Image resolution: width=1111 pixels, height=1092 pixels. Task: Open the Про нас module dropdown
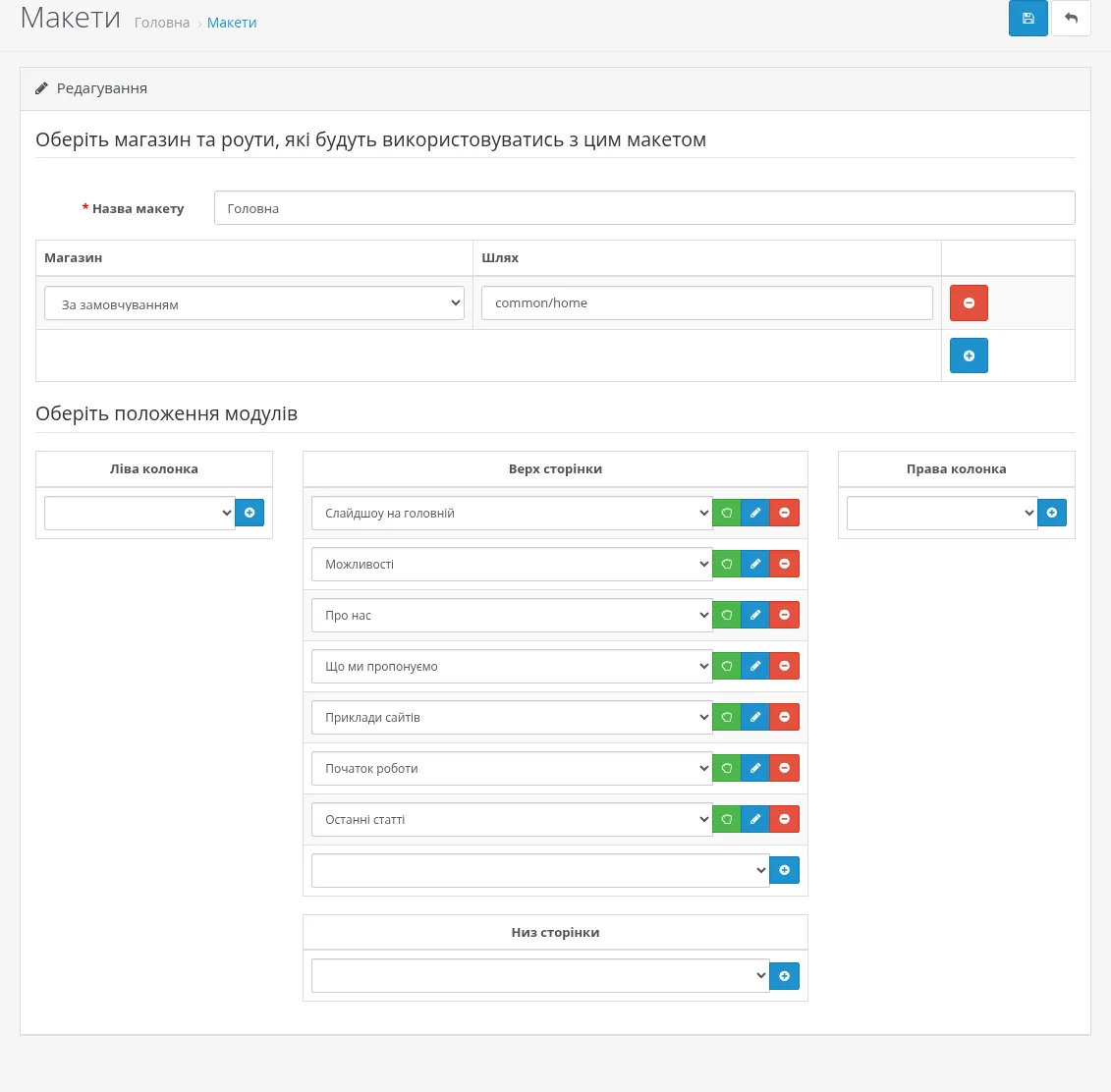512,615
